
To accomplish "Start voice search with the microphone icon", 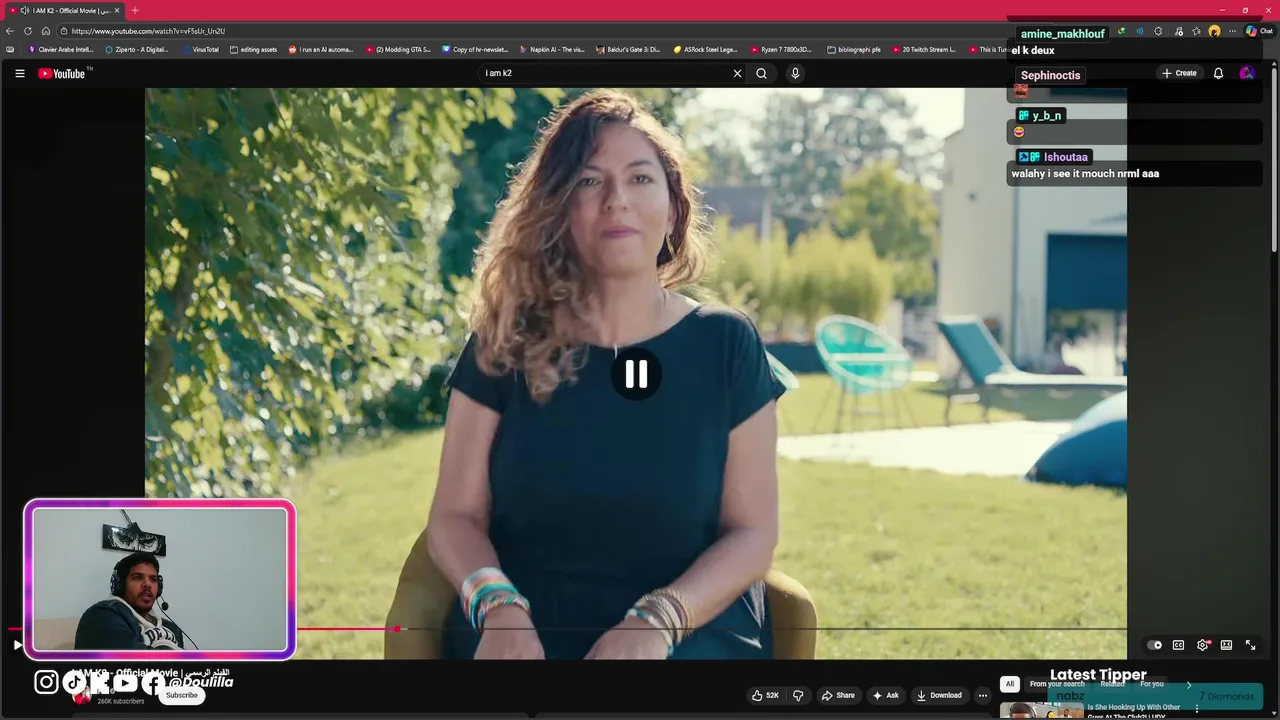I will [x=795, y=73].
